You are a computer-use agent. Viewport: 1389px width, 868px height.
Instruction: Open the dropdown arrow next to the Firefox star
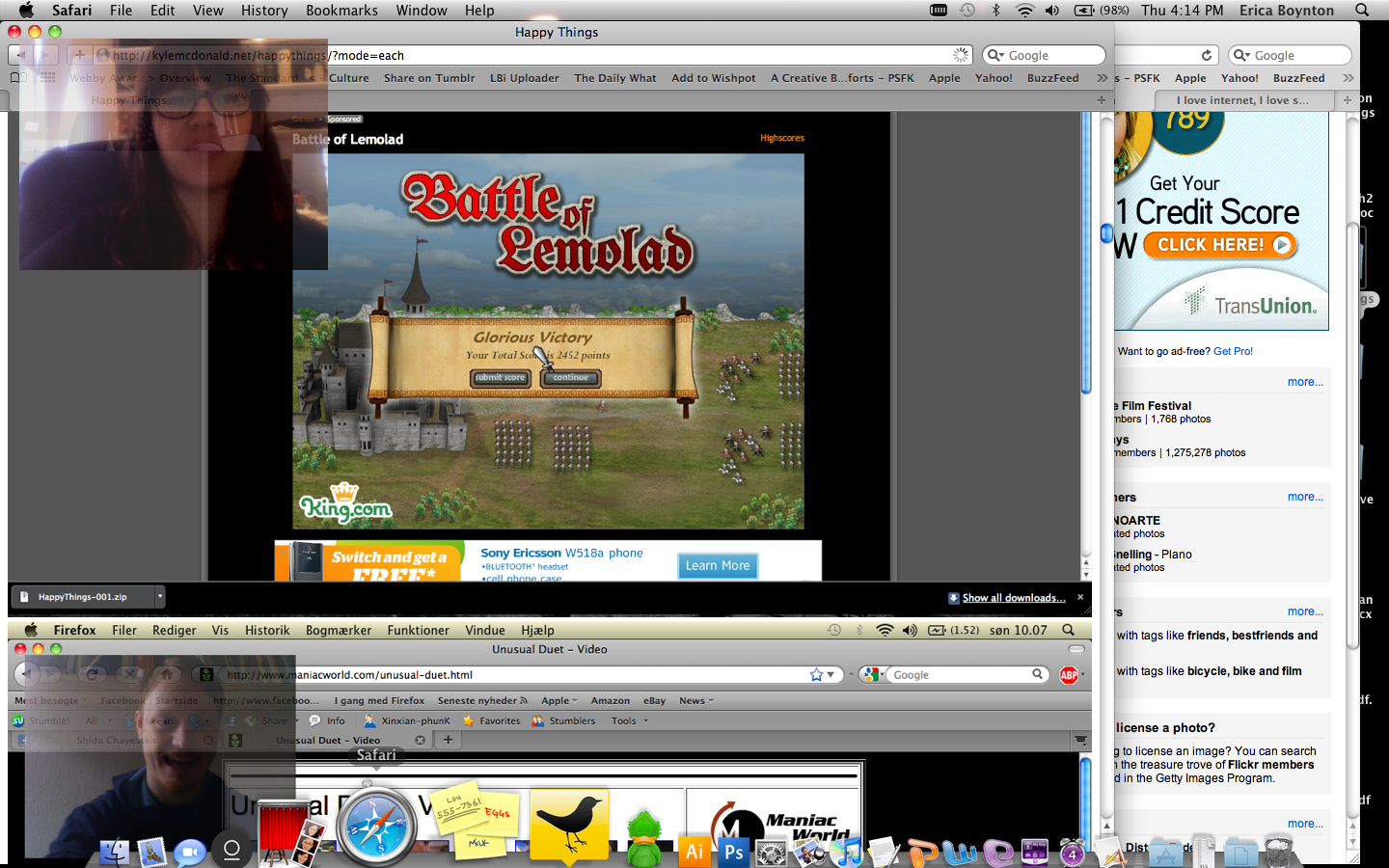(831, 674)
